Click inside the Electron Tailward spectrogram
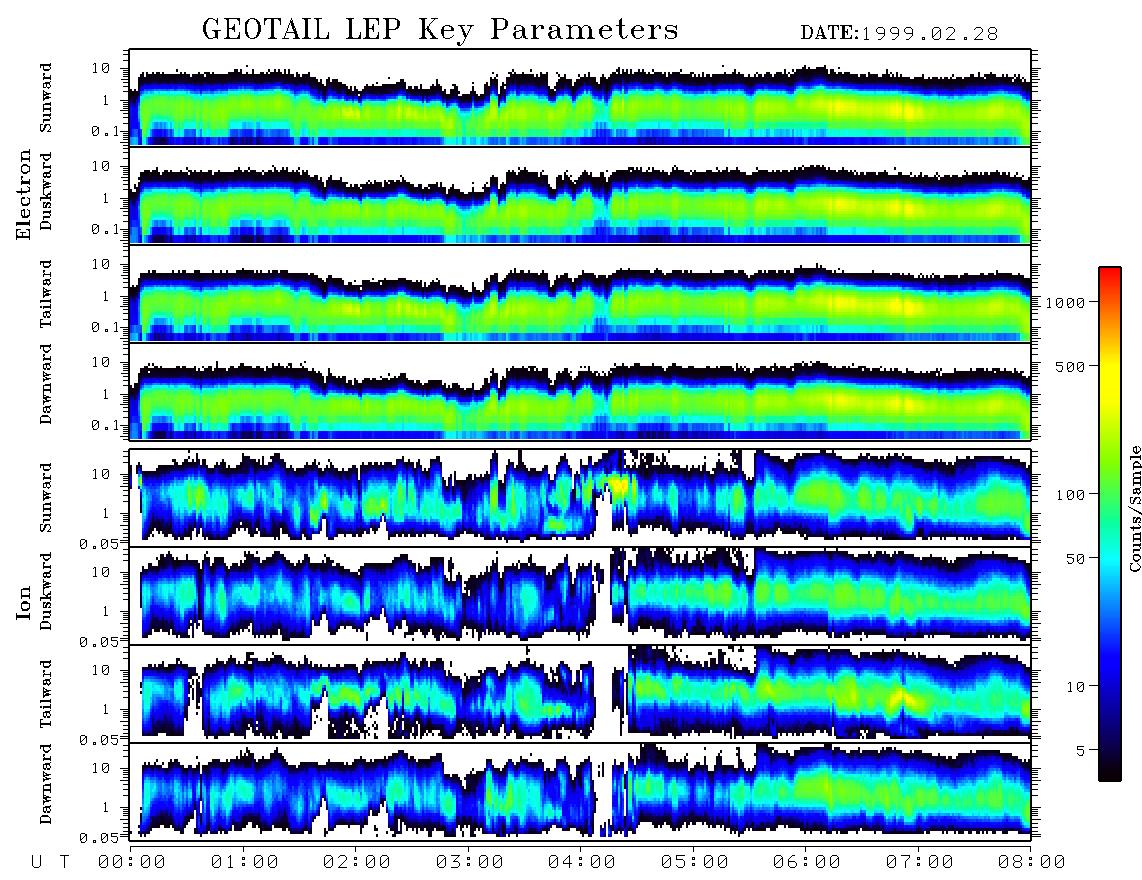 coord(580,294)
